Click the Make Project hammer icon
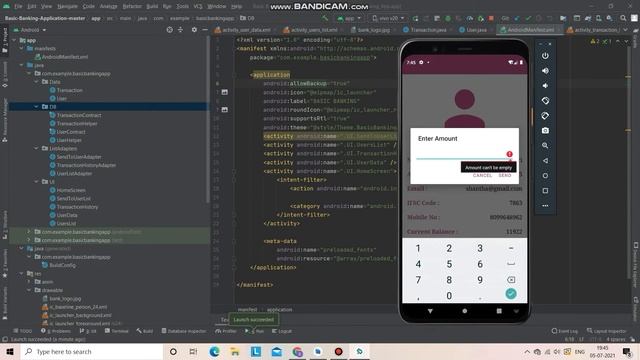The image size is (640, 360). click(325, 18)
